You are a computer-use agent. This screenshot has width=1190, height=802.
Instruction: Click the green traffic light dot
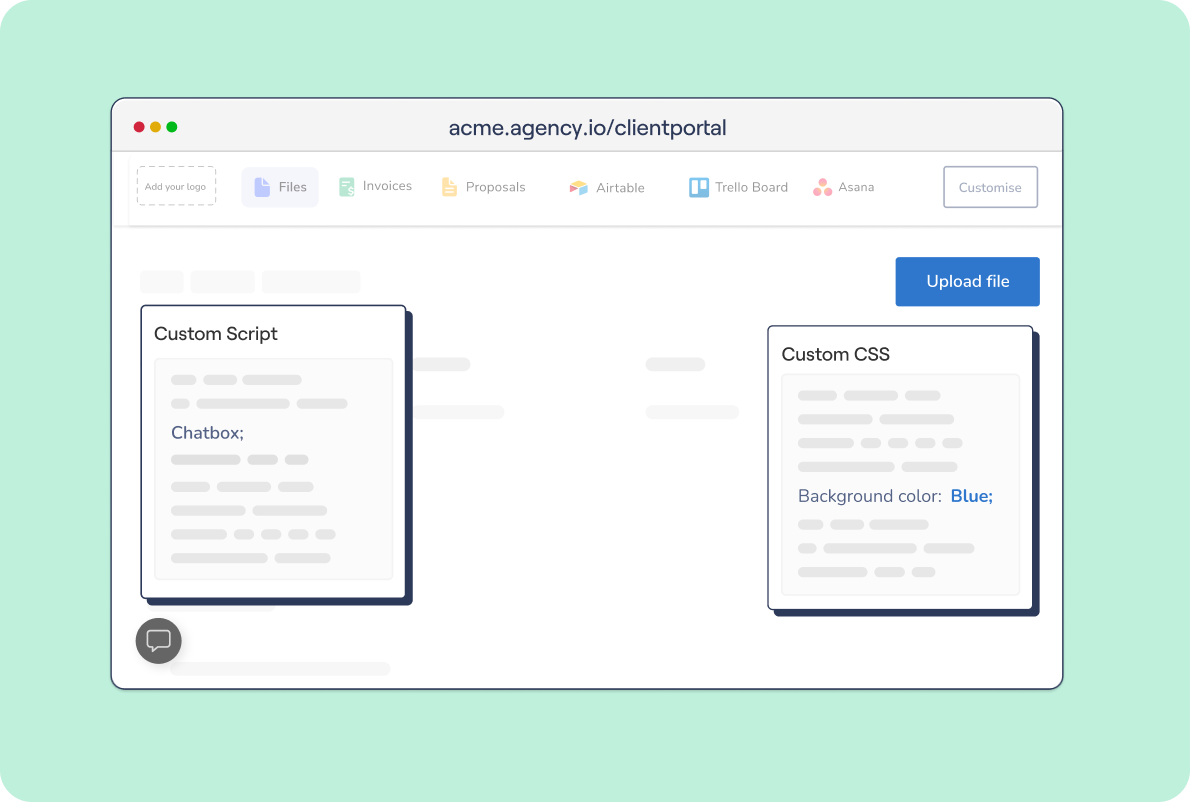(x=172, y=127)
